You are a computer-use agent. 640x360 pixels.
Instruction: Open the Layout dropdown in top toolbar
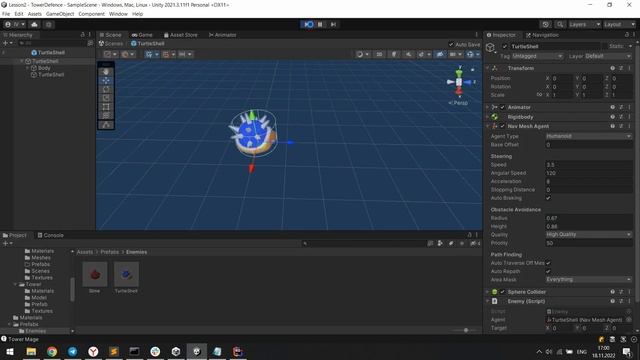click(x=619, y=24)
